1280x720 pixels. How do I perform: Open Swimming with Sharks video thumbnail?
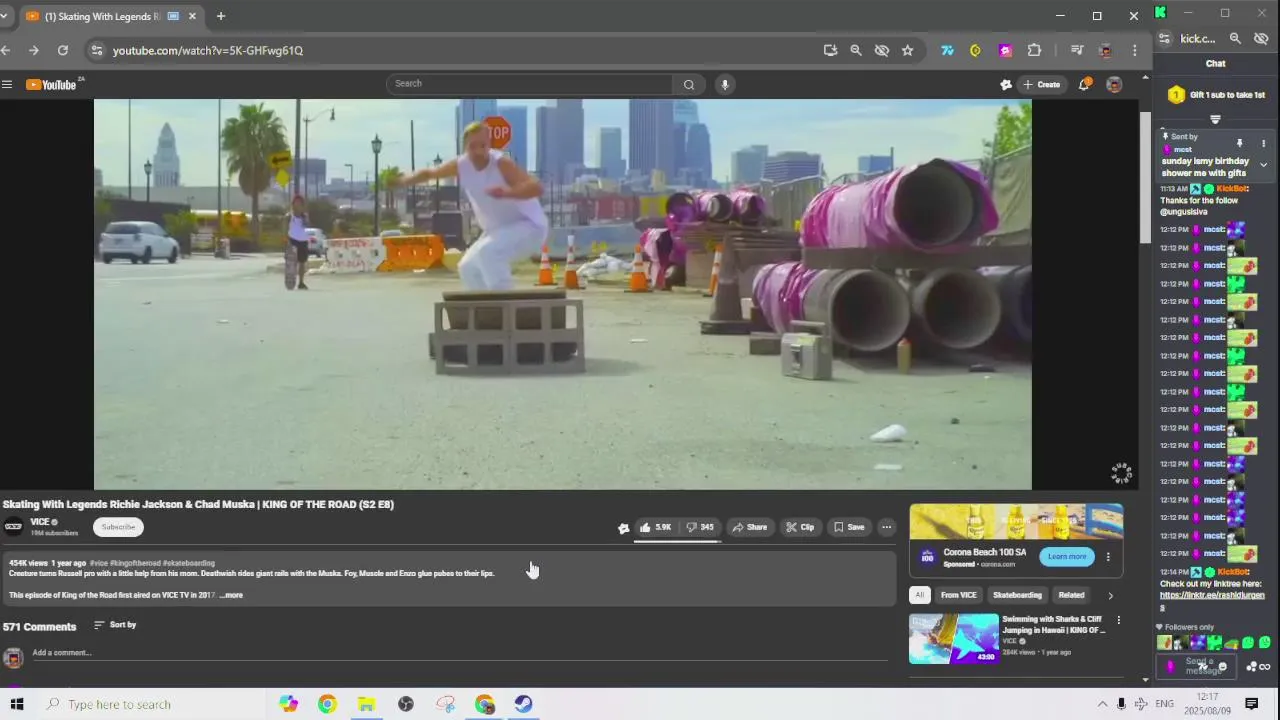tap(954, 638)
